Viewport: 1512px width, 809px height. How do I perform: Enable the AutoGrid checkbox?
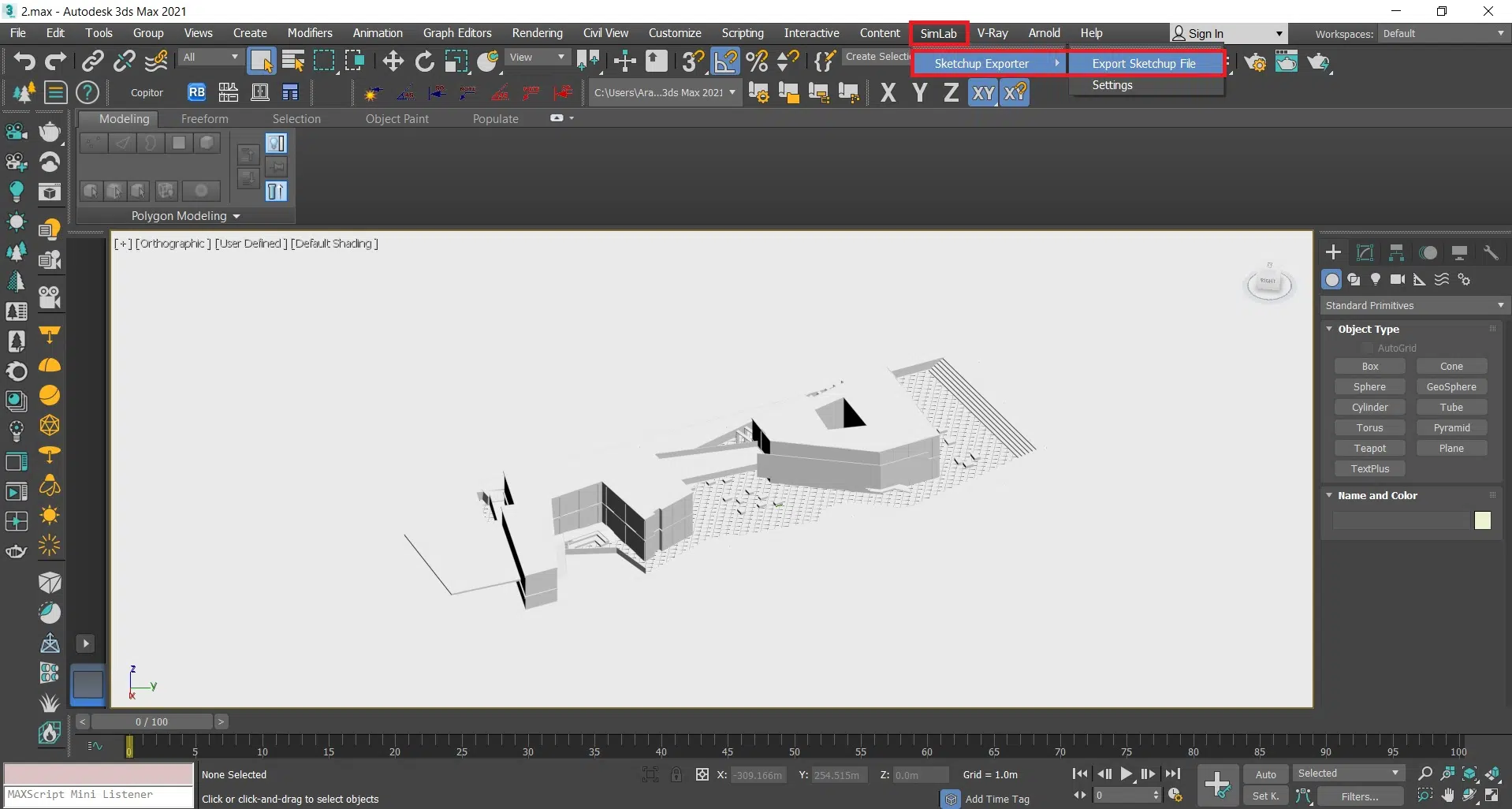(1368, 348)
